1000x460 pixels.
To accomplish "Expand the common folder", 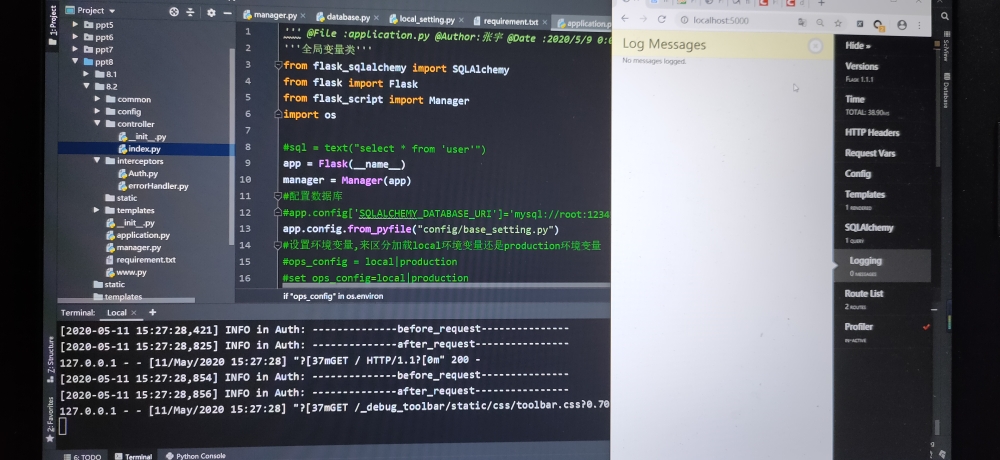I will 97,99.
